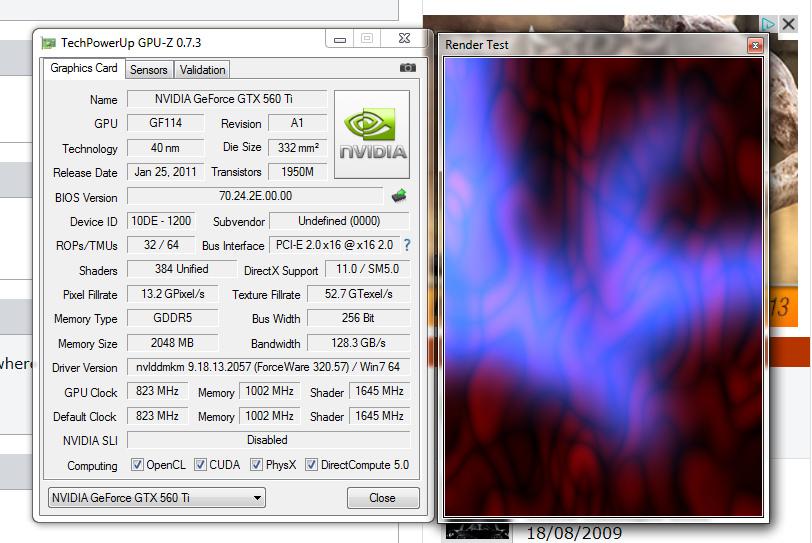The height and width of the screenshot is (543, 812).
Task: Toggle the DirectCompute 5.0 checkbox
Action: point(311,464)
